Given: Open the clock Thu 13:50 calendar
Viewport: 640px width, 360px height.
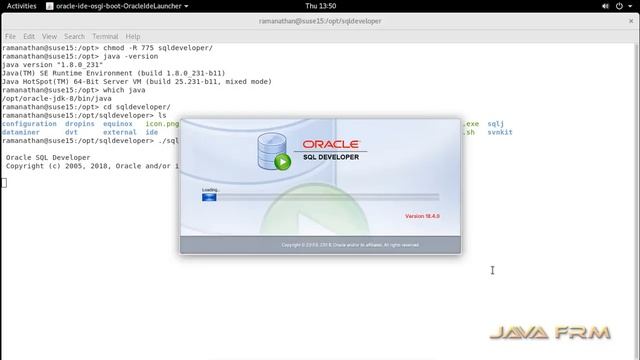Looking at the screenshot, I should [x=321, y=6].
